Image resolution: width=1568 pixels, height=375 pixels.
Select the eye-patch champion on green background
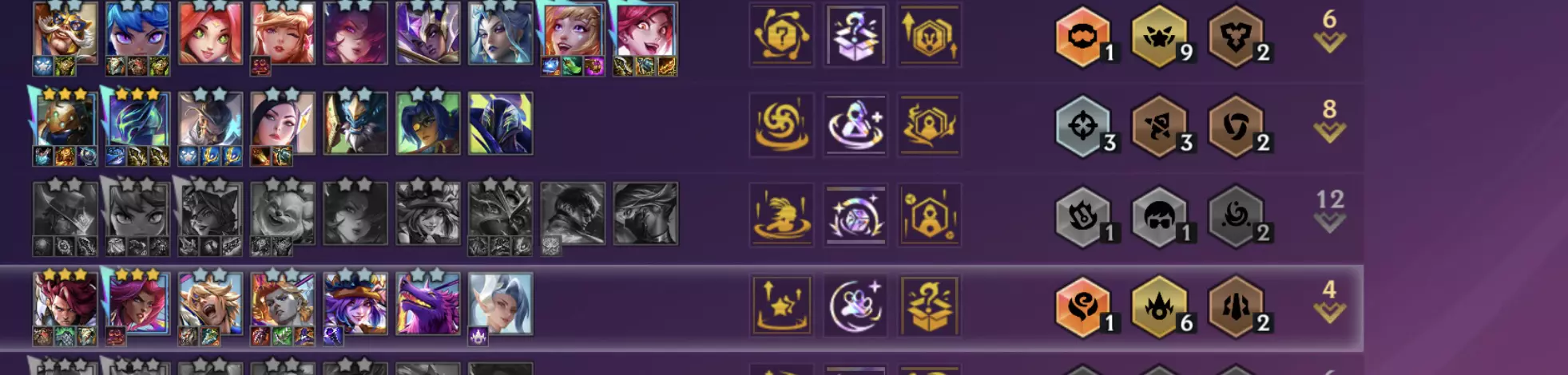click(x=428, y=123)
